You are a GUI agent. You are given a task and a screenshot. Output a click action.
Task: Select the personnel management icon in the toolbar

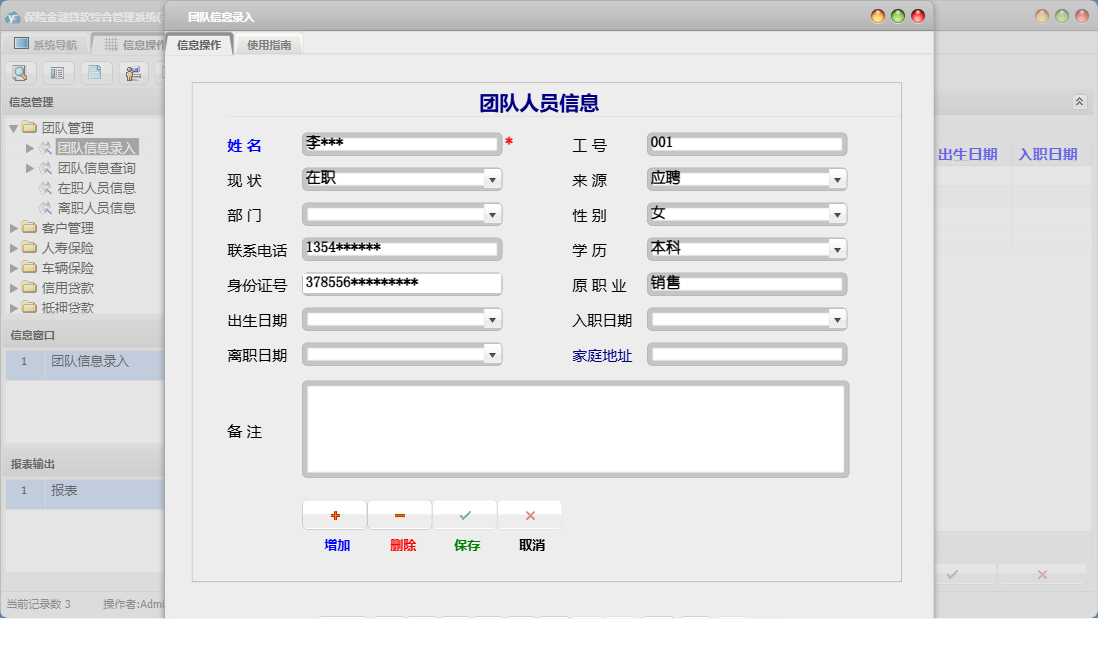[131, 72]
